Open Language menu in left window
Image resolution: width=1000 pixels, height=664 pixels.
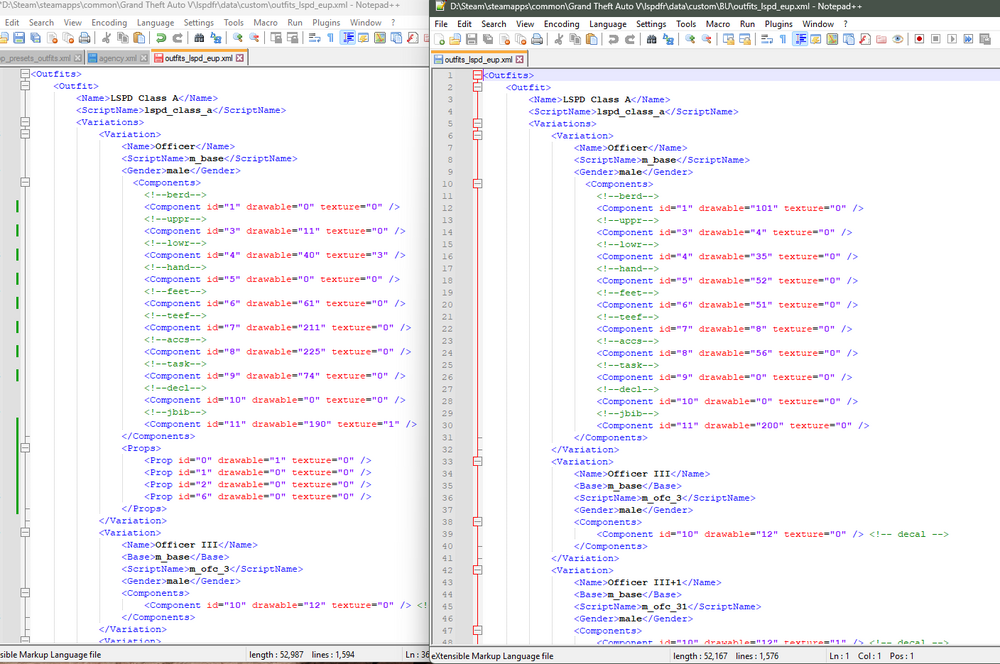(x=155, y=22)
